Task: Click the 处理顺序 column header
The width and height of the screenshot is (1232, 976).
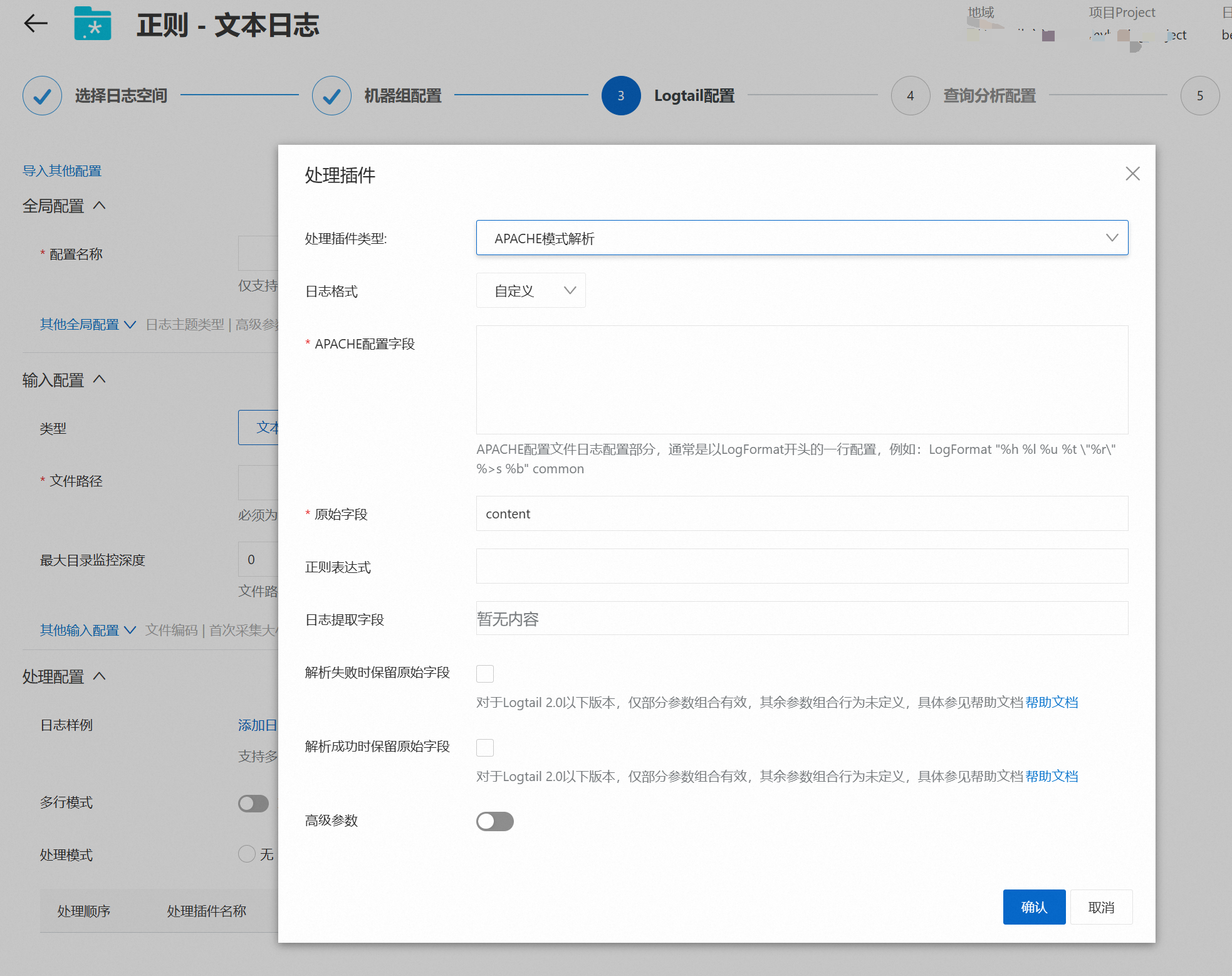Action: tap(84, 911)
